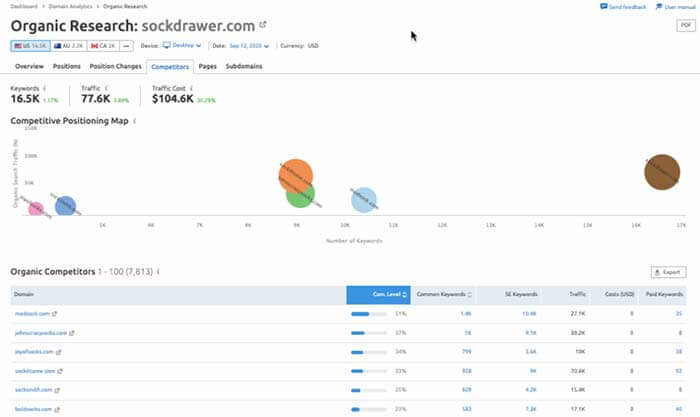Switch to the Overview tab

point(29,67)
